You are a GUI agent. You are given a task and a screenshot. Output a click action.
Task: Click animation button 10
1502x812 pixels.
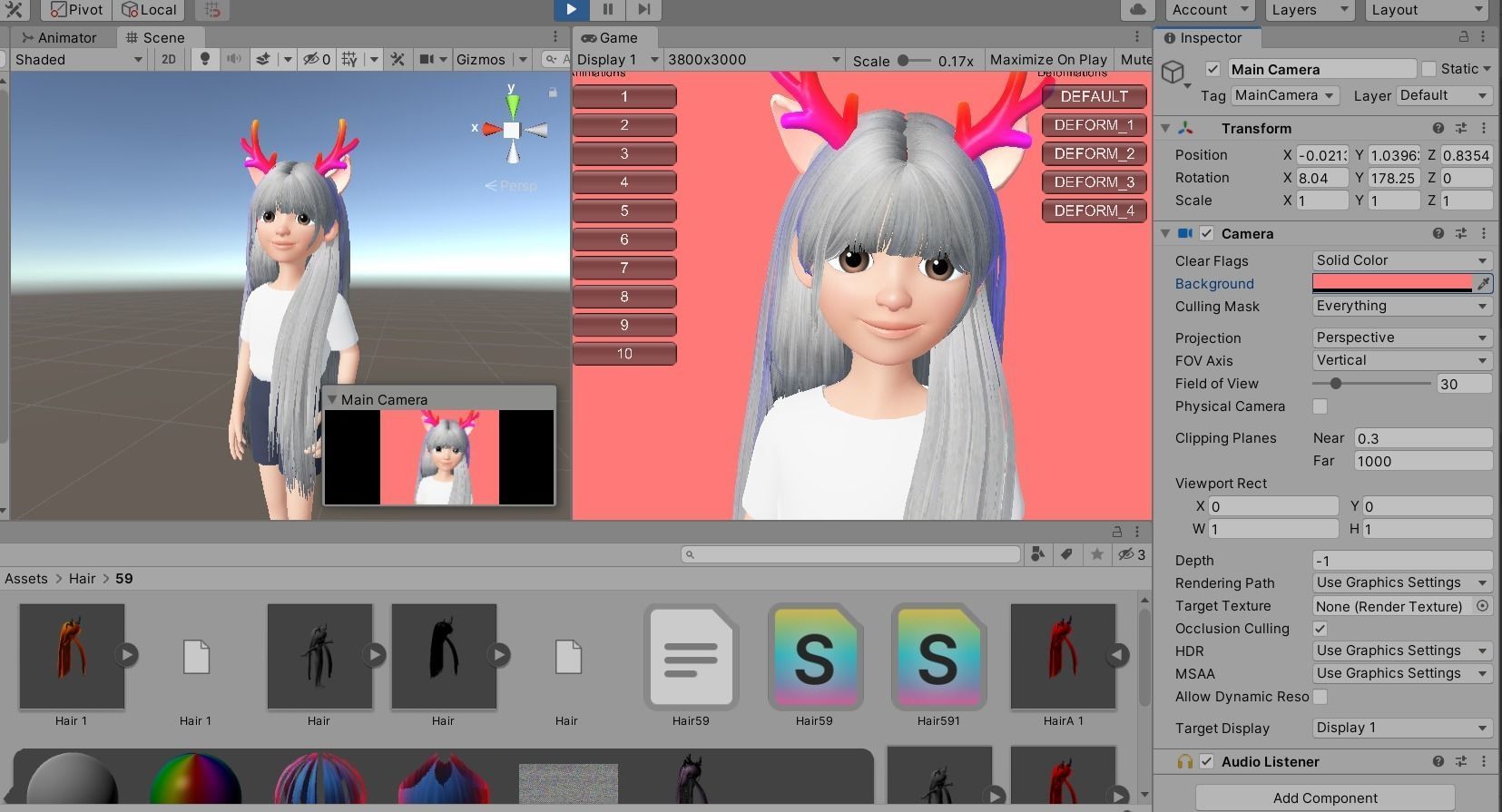tap(624, 354)
